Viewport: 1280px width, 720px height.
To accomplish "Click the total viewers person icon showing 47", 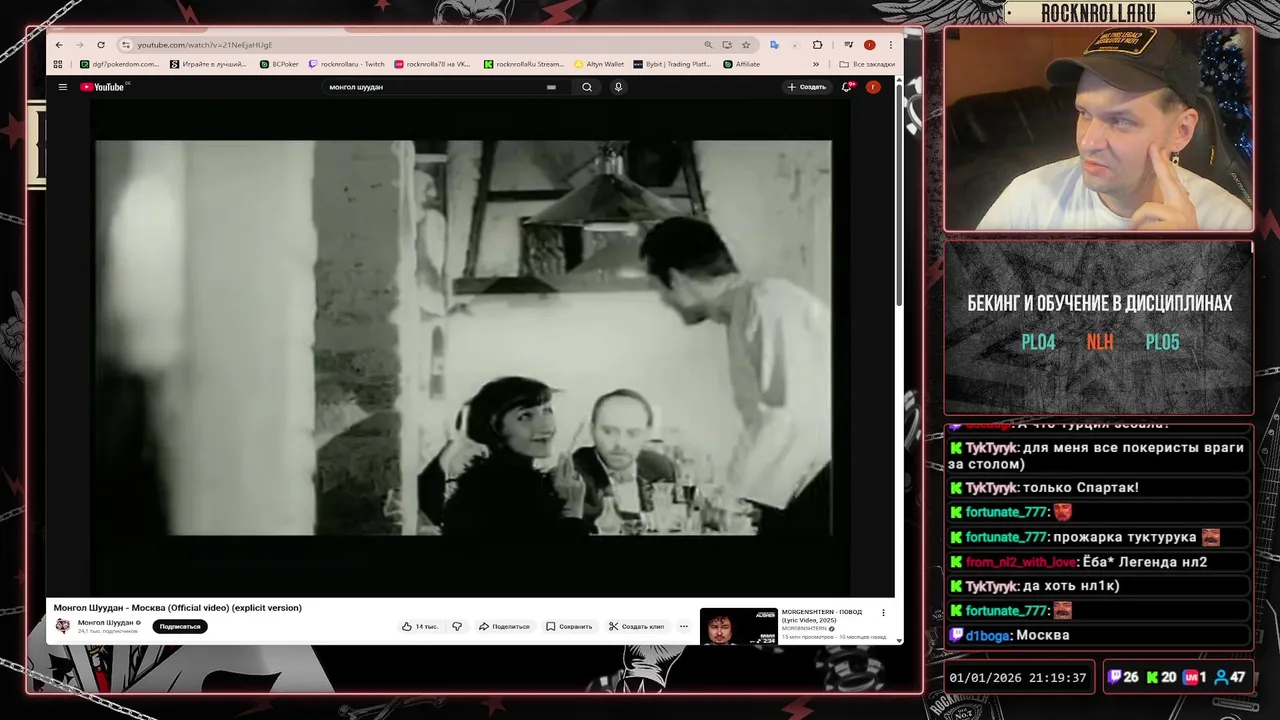I will [x=1221, y=677].
